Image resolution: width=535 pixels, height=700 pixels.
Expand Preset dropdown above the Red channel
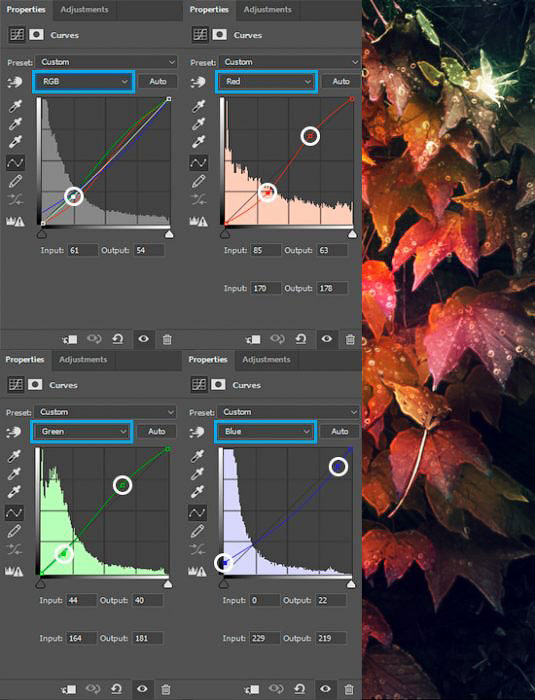289,62
